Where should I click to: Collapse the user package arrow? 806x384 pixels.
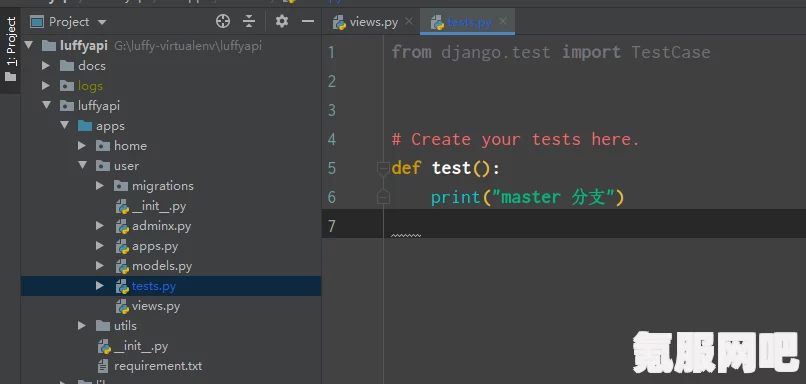point(82,166)
